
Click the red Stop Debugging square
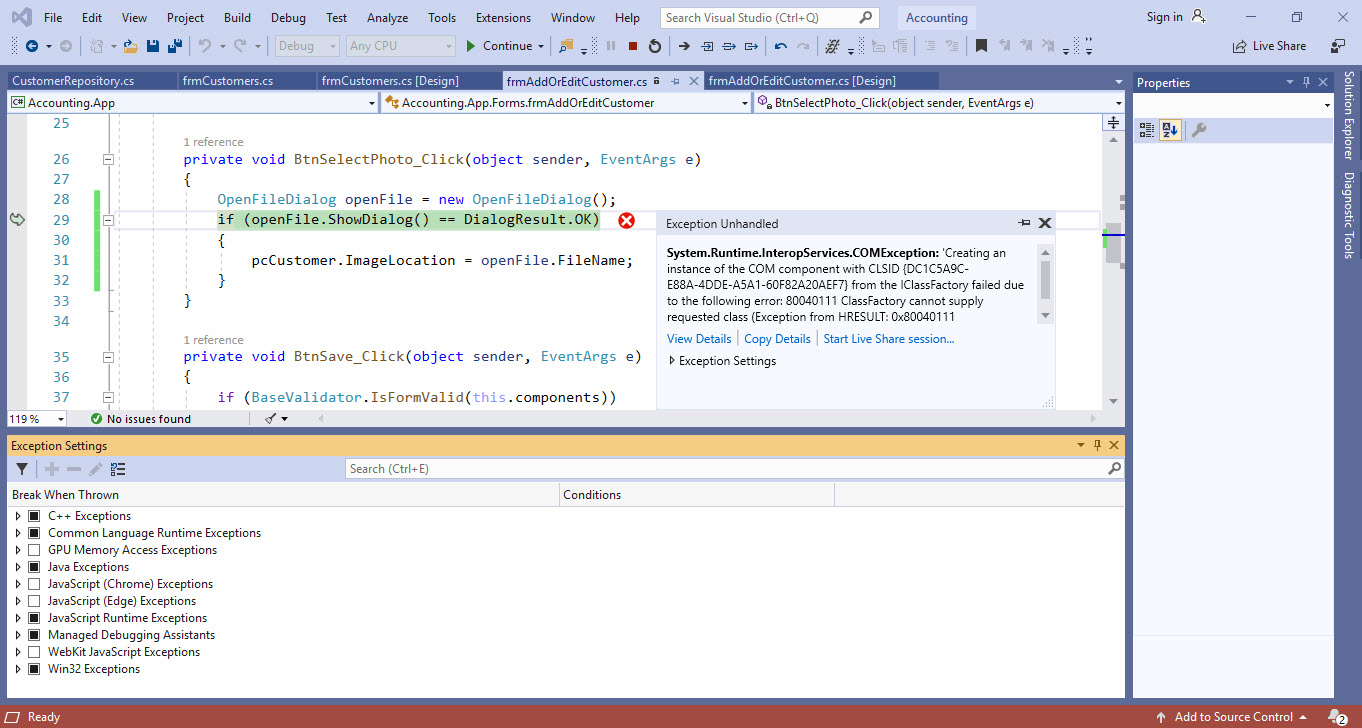[633, 46]
